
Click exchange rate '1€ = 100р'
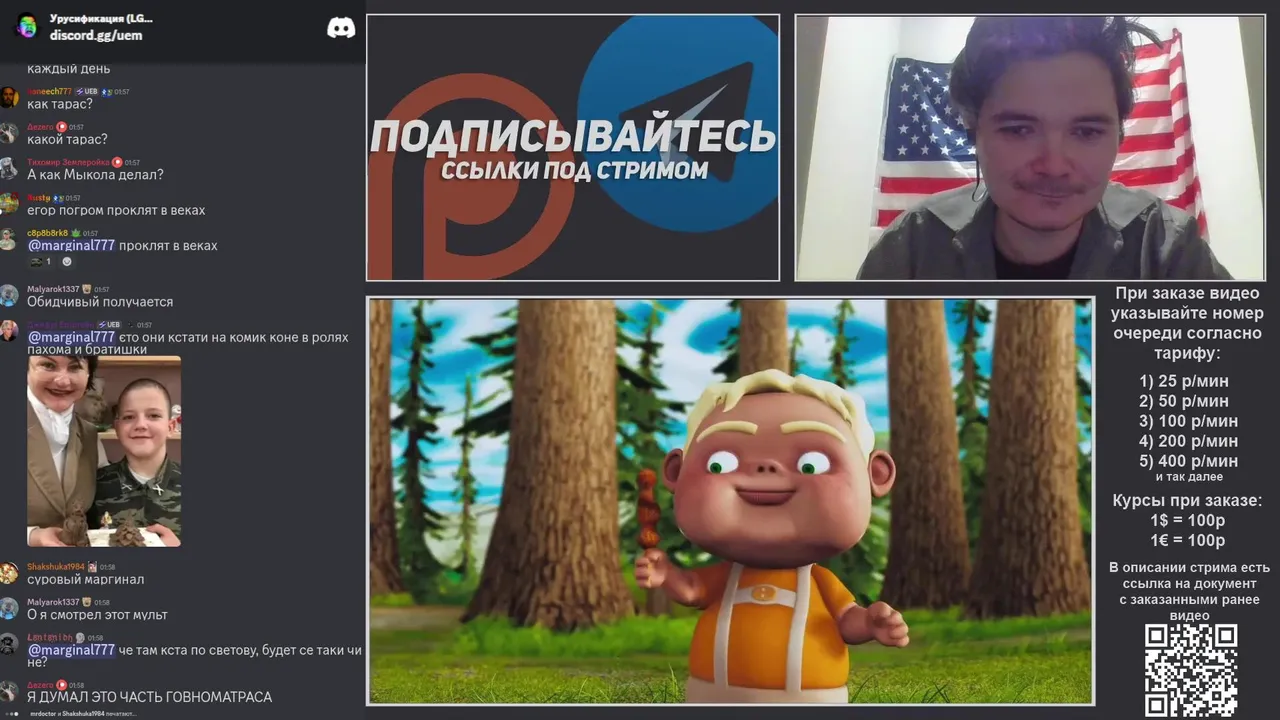[x=1188, y=541]
